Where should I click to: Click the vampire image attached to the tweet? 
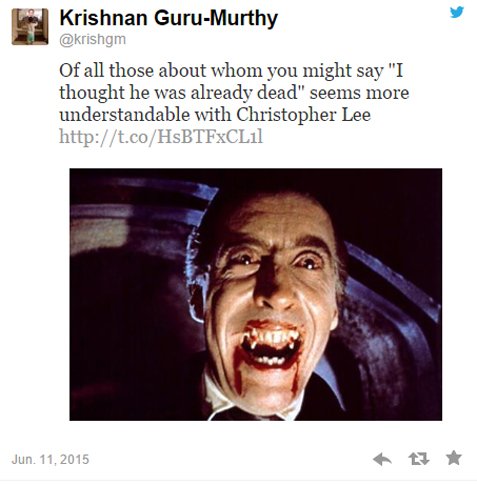(x=256, y=294)
